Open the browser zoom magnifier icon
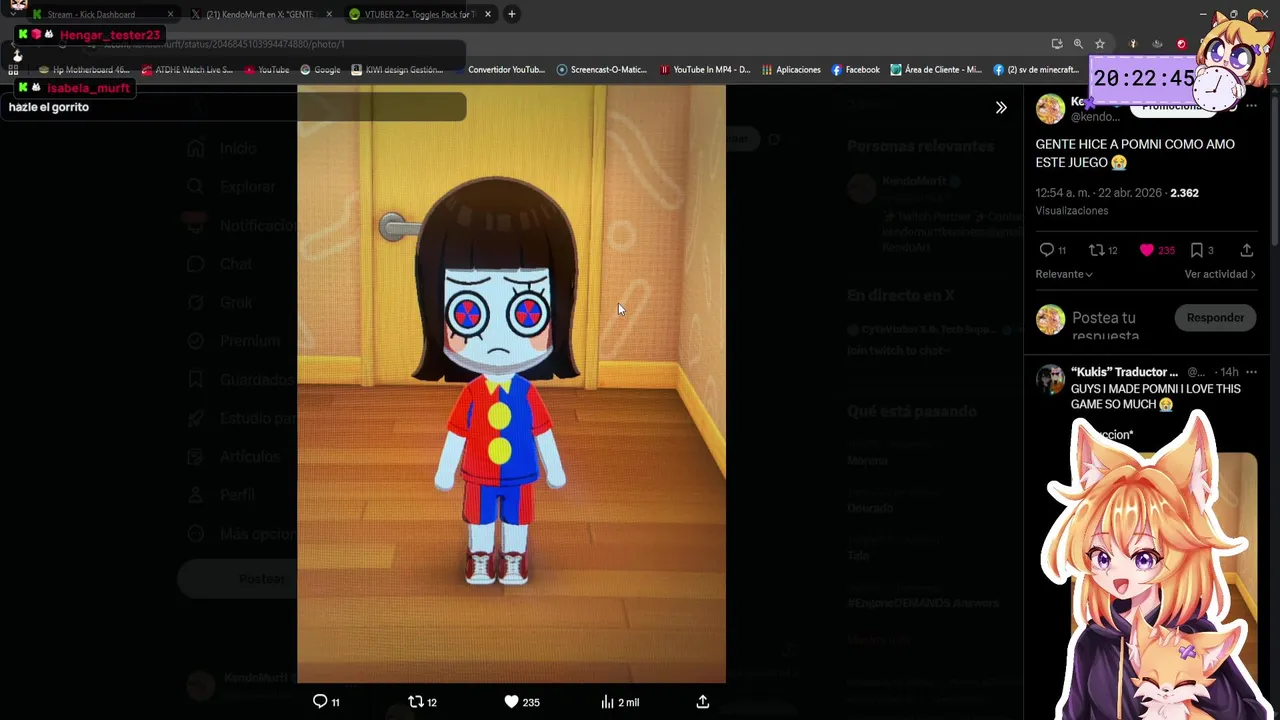This screenshot has width=1280, height=720. pyautogui.click(x=1078, y=44)
